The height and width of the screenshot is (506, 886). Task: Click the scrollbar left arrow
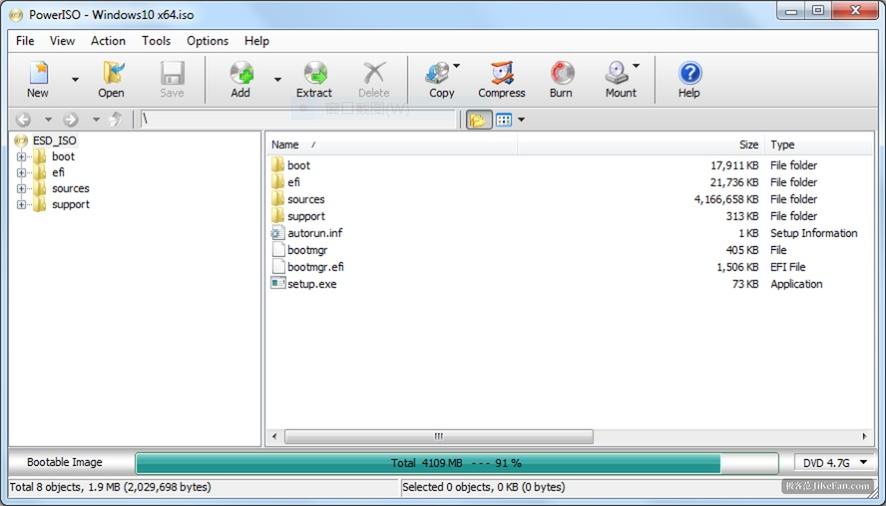[275, 436]
